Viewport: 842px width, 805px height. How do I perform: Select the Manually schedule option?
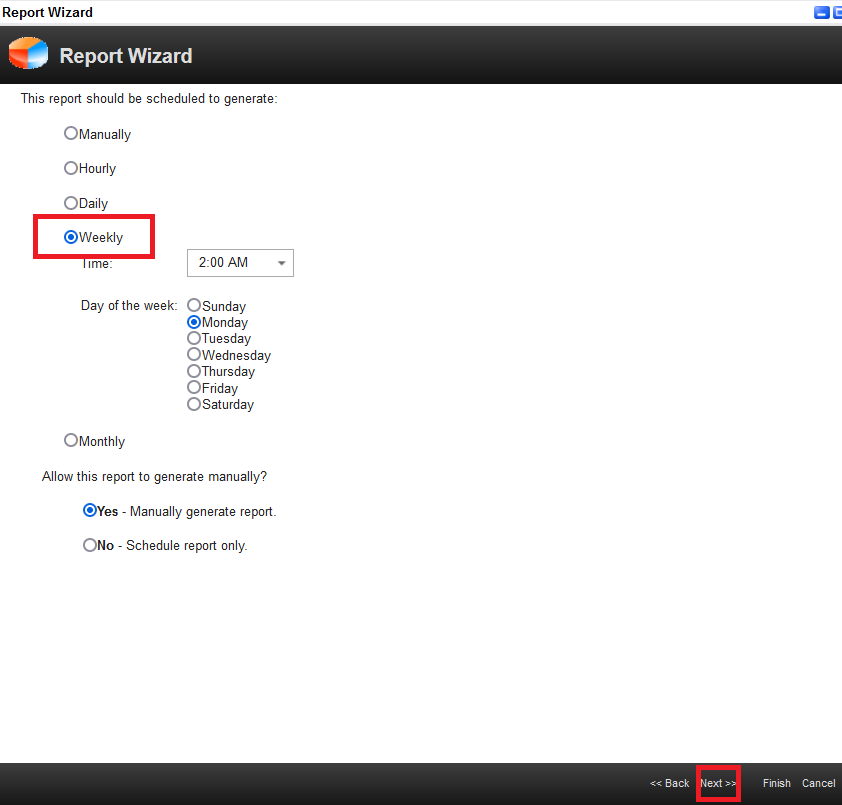coord(71,133)
